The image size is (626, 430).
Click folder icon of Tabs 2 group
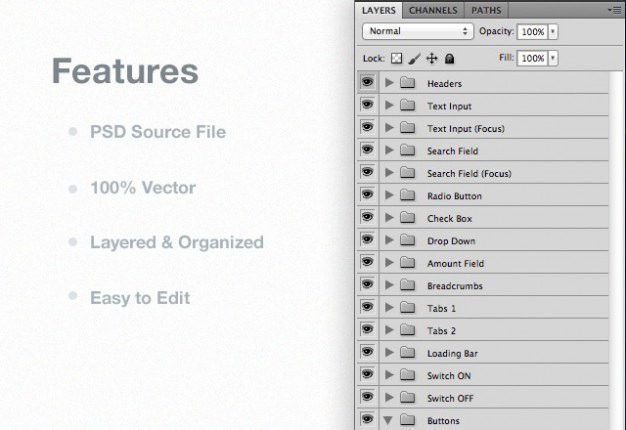click(408, 330)
